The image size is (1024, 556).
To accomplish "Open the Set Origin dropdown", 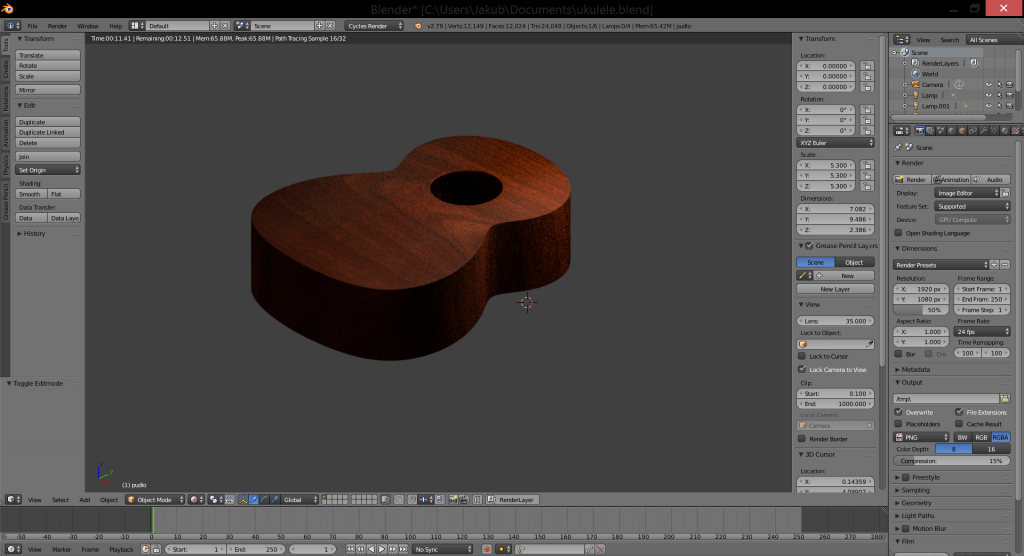I will pos(48,170).
